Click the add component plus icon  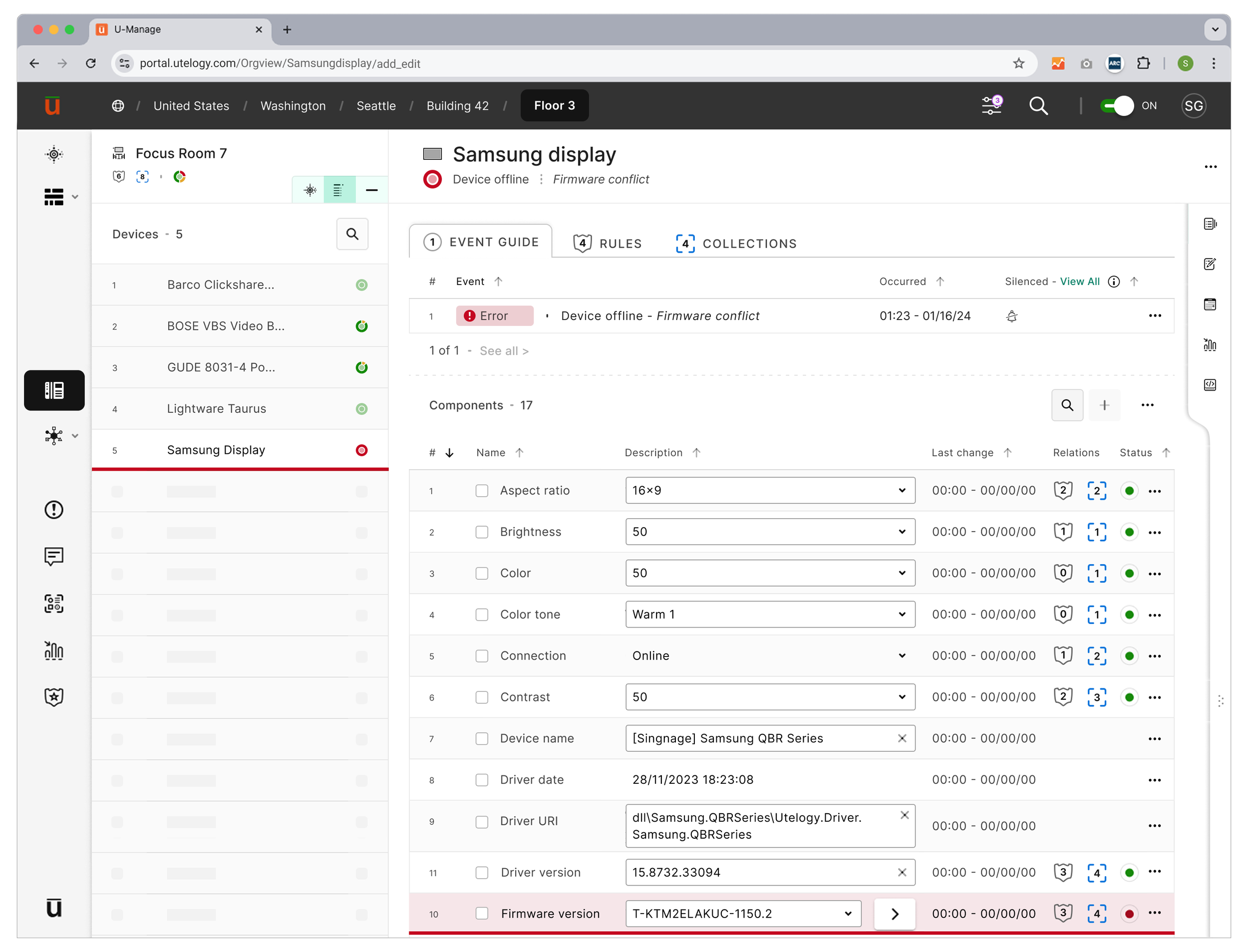1104,405
